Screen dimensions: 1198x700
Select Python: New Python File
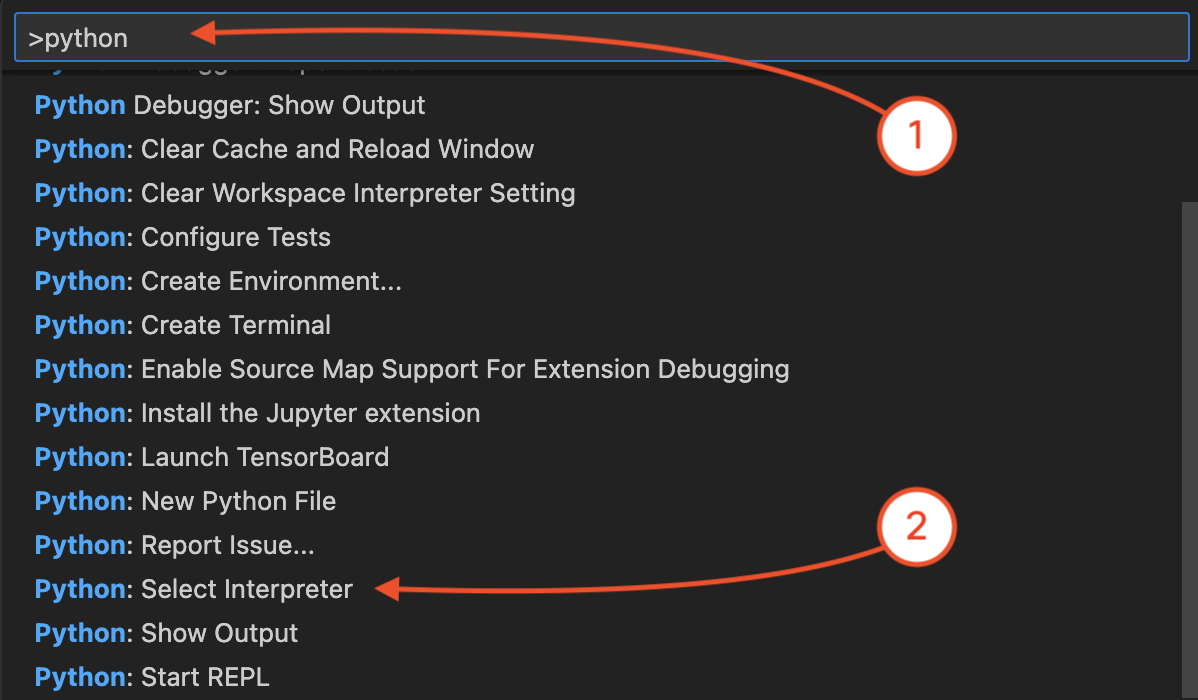pos(185,501)
